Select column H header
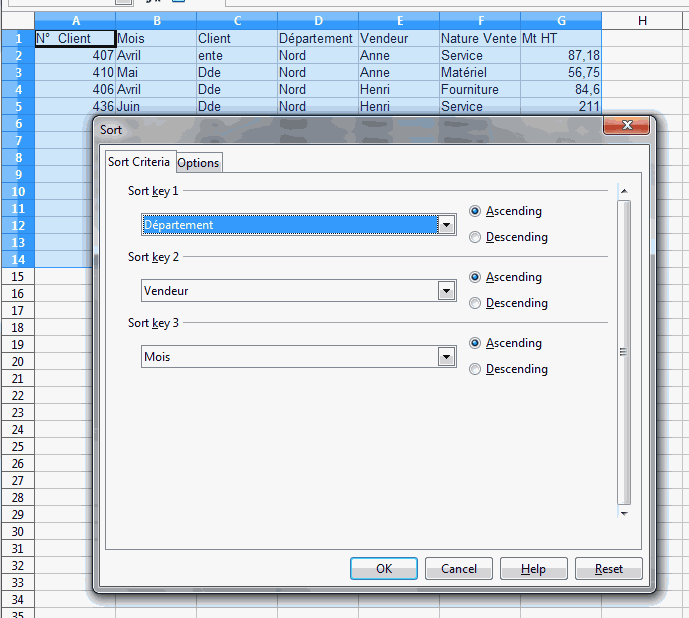689x618 pixels. pos(641,20)
